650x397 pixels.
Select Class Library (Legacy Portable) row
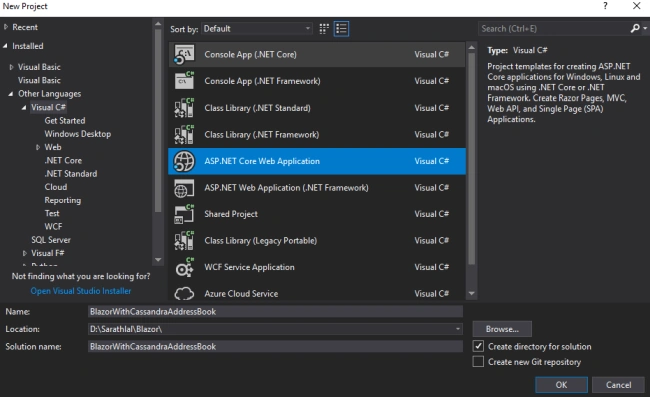317,241
